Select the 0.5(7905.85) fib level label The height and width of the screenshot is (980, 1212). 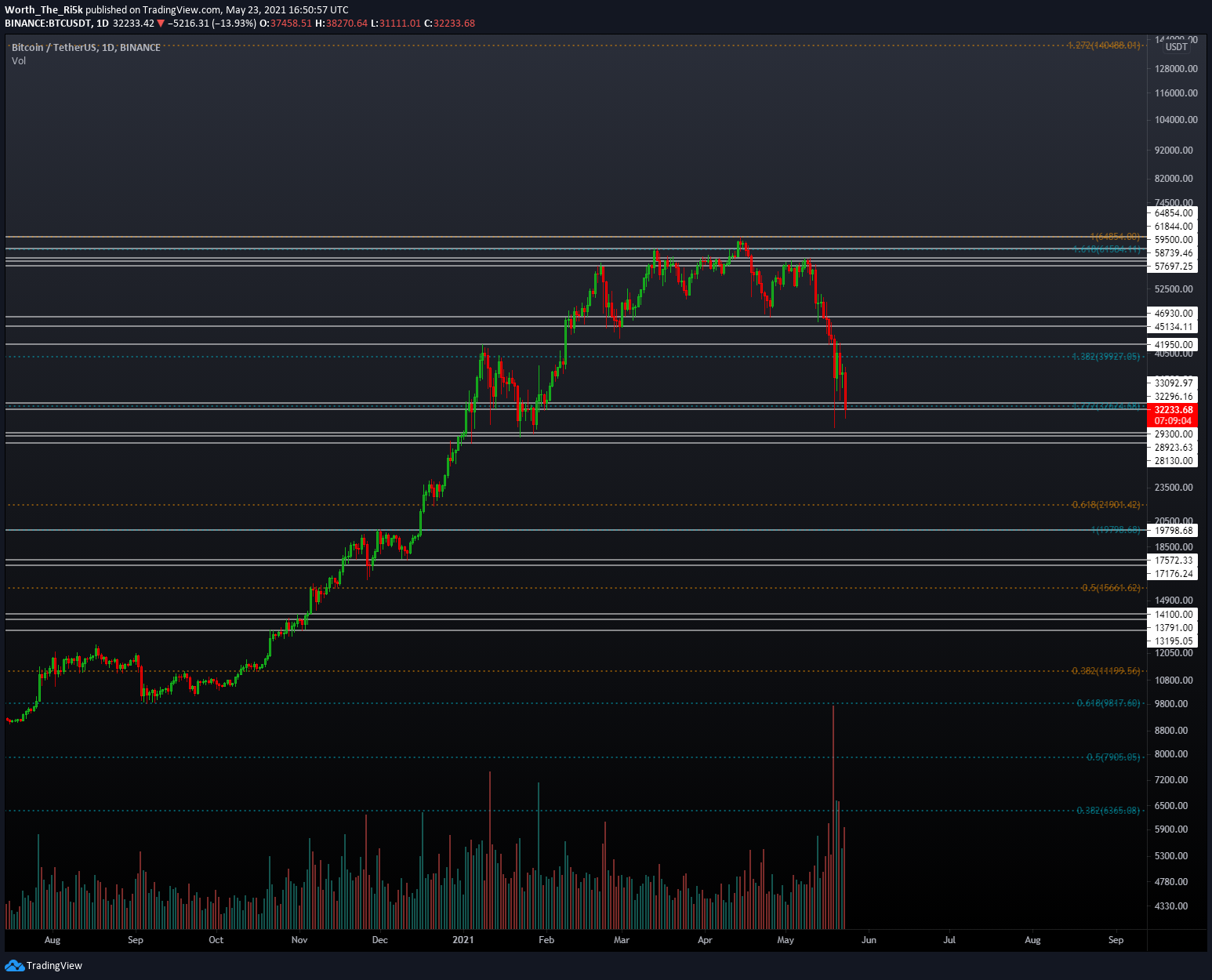point(1113,757)
